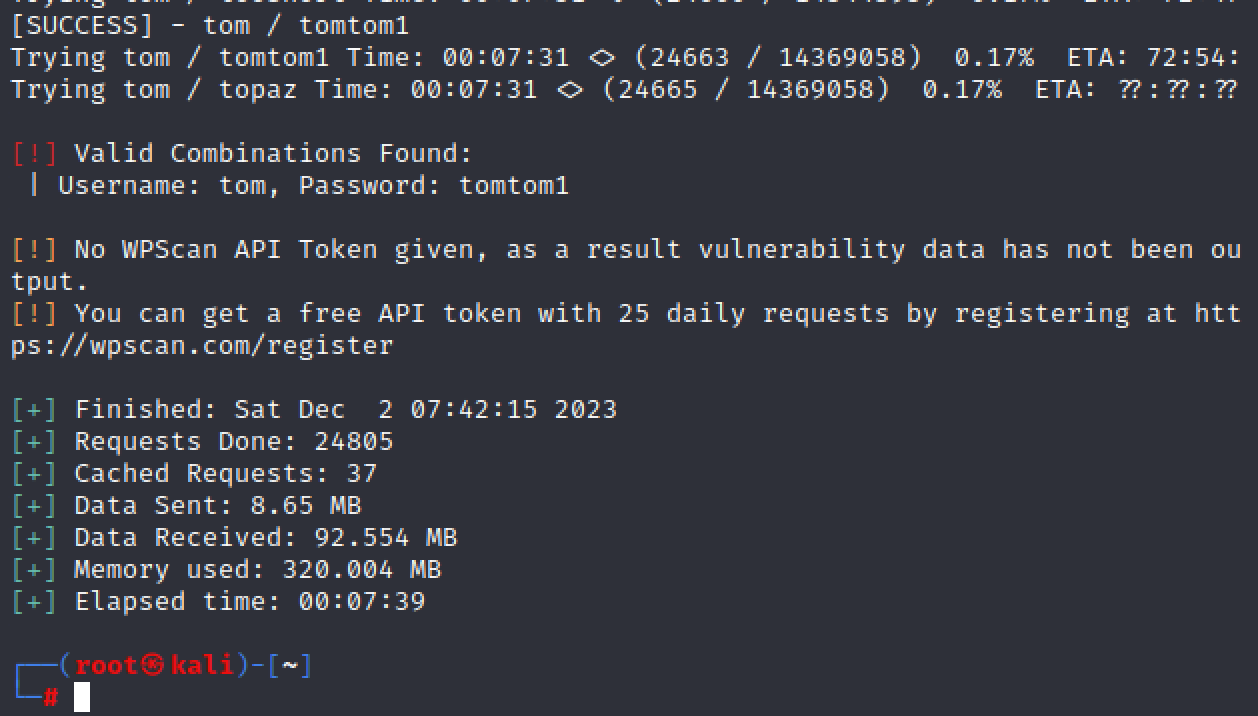Click the white cursor block at the prompt
Viewport: 1258px width, 716px height.
(x=82, y=697)
